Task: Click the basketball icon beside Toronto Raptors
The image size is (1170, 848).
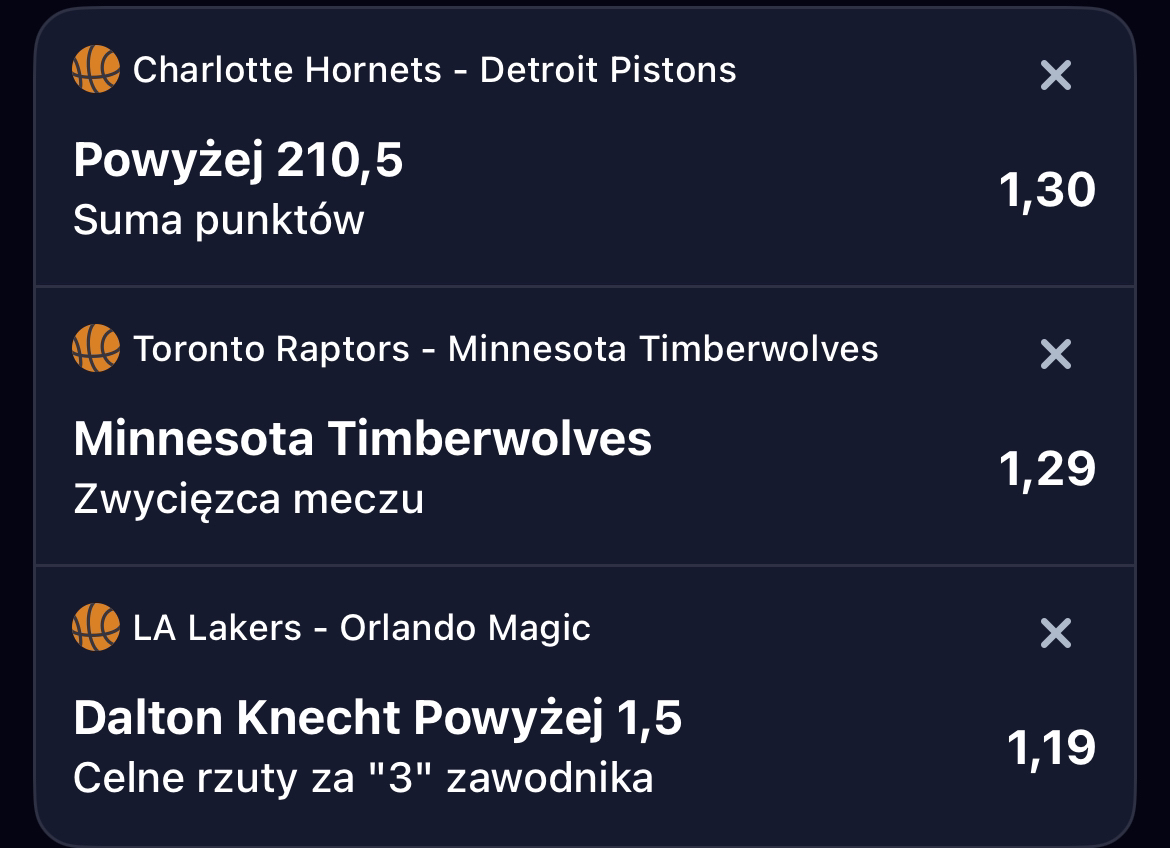Action: 96,349
